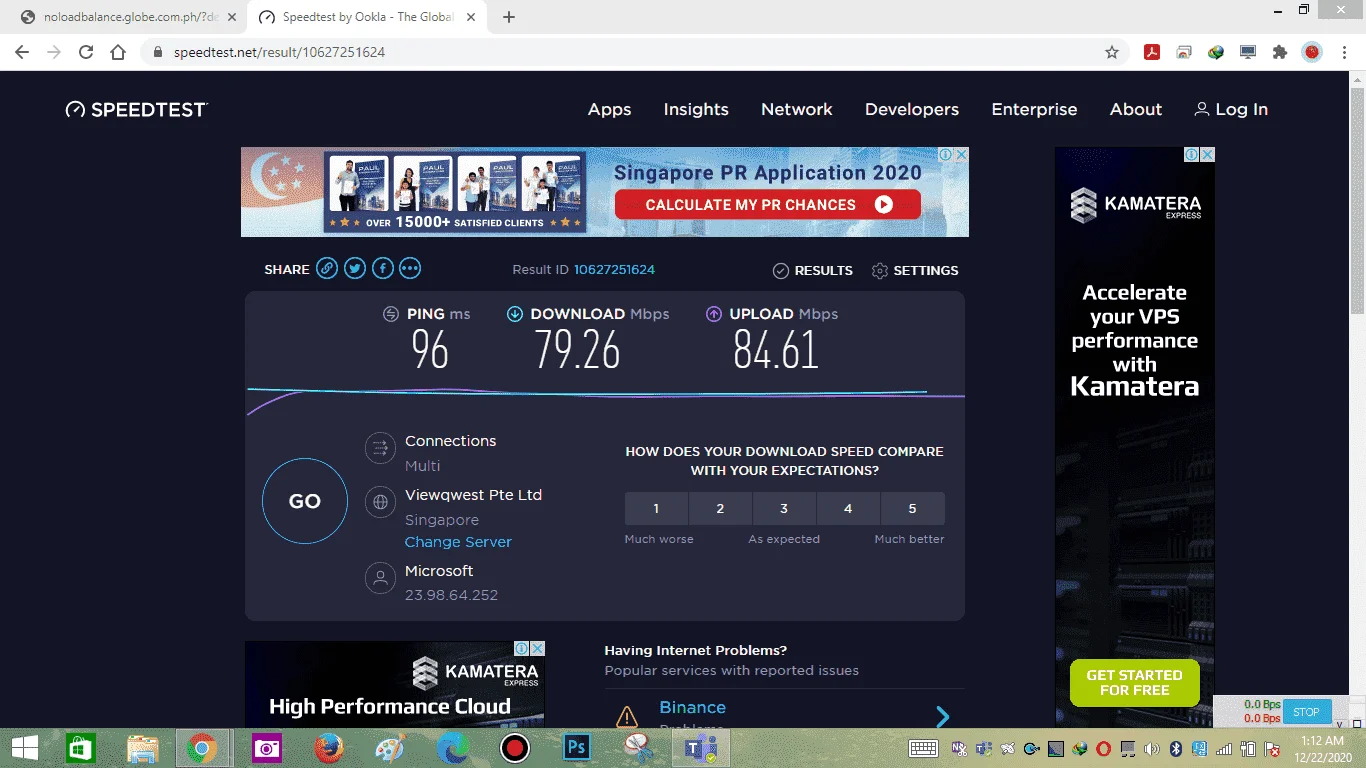Open Chrome three-dot menu

click(x=1345, y=52)
